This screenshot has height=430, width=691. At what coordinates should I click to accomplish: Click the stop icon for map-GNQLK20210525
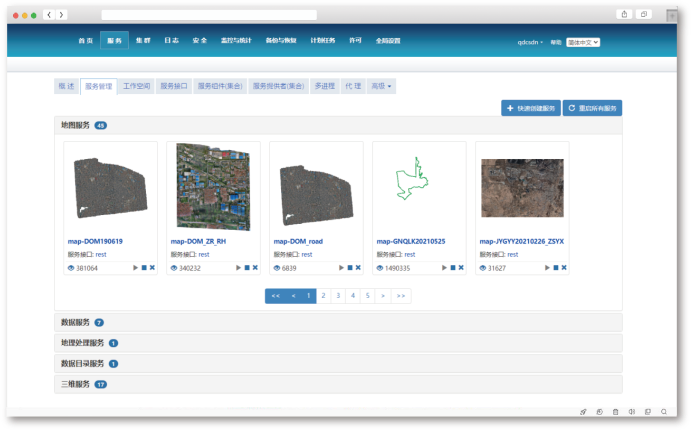[x=453, y=268]
